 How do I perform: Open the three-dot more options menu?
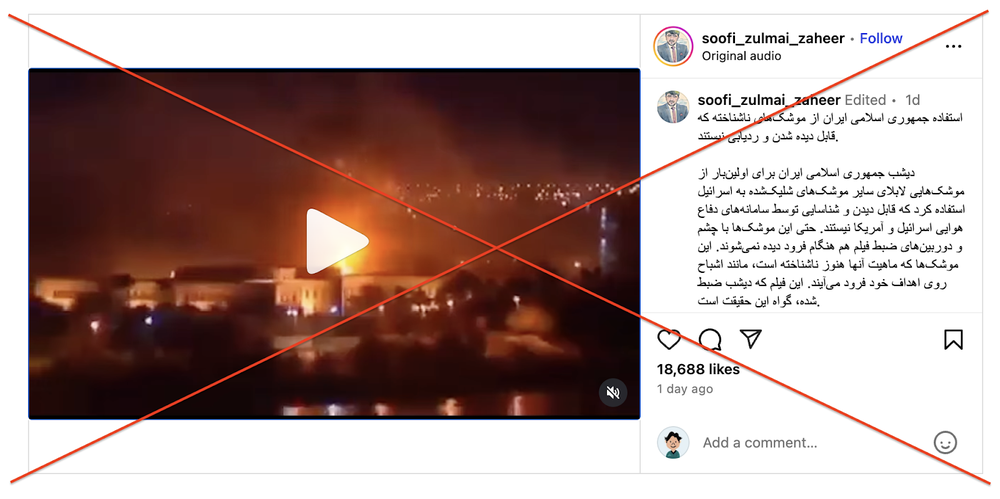(x=953, y=47)
